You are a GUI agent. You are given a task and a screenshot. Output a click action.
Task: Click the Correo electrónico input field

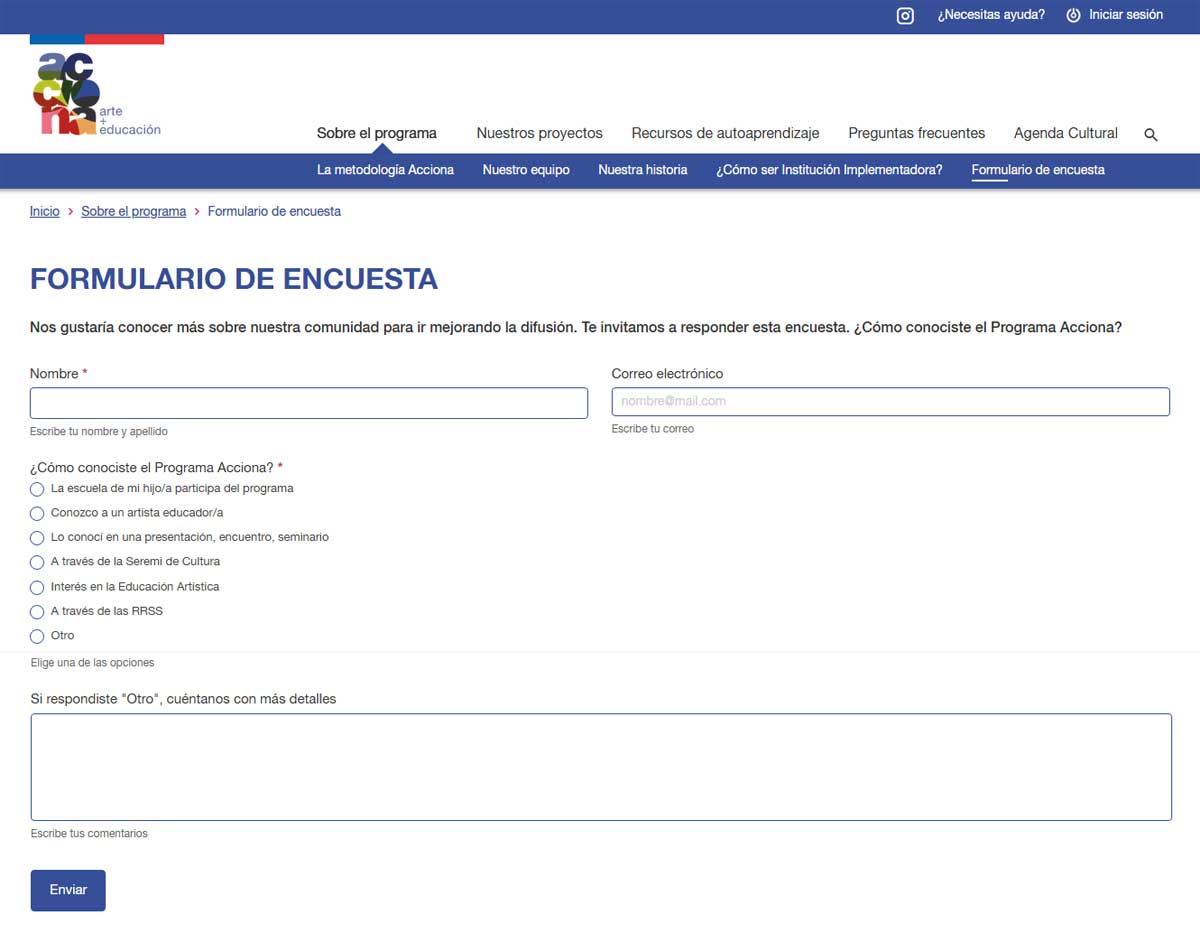click(x=891, y=401)
